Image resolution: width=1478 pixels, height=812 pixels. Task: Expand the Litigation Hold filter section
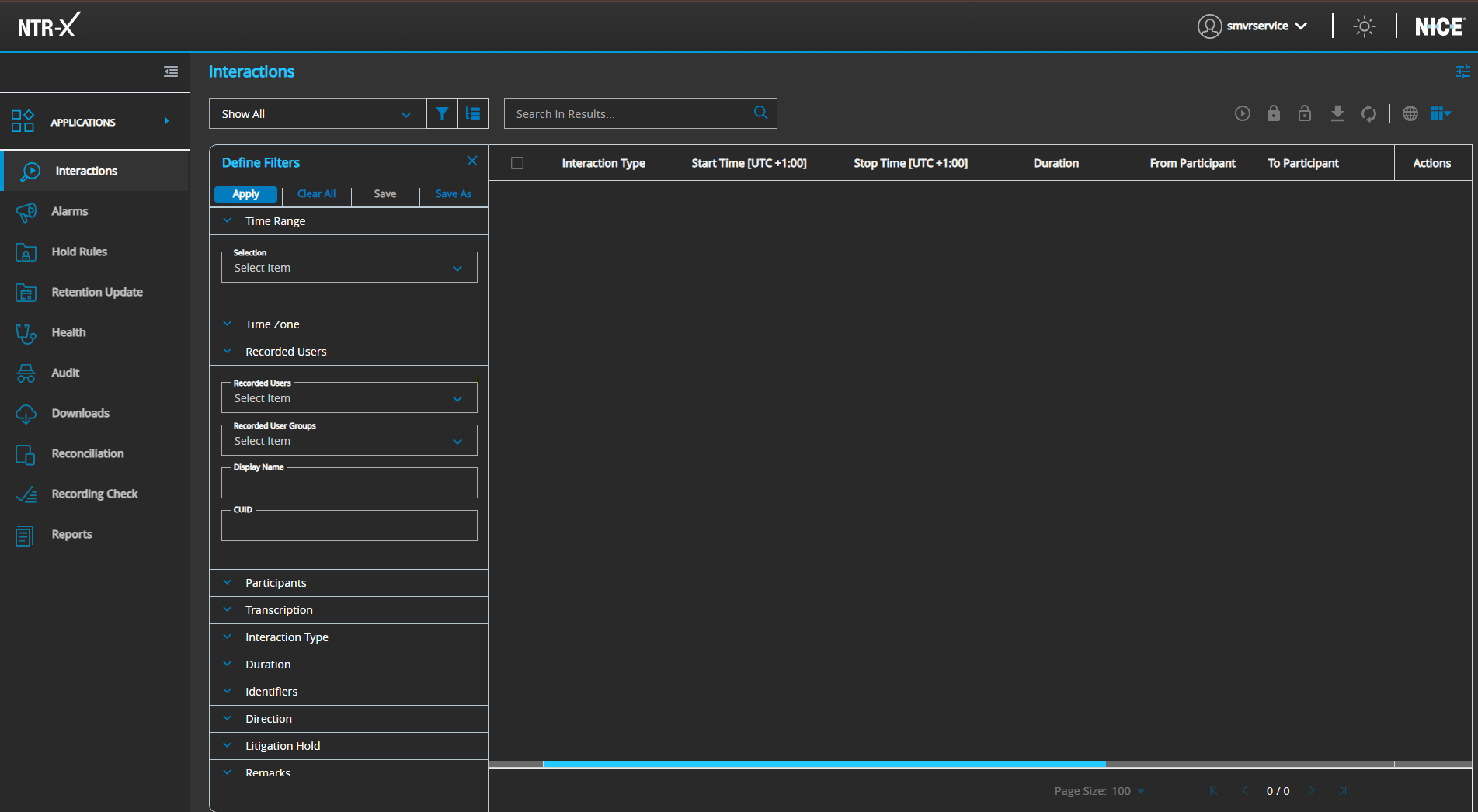349,746
